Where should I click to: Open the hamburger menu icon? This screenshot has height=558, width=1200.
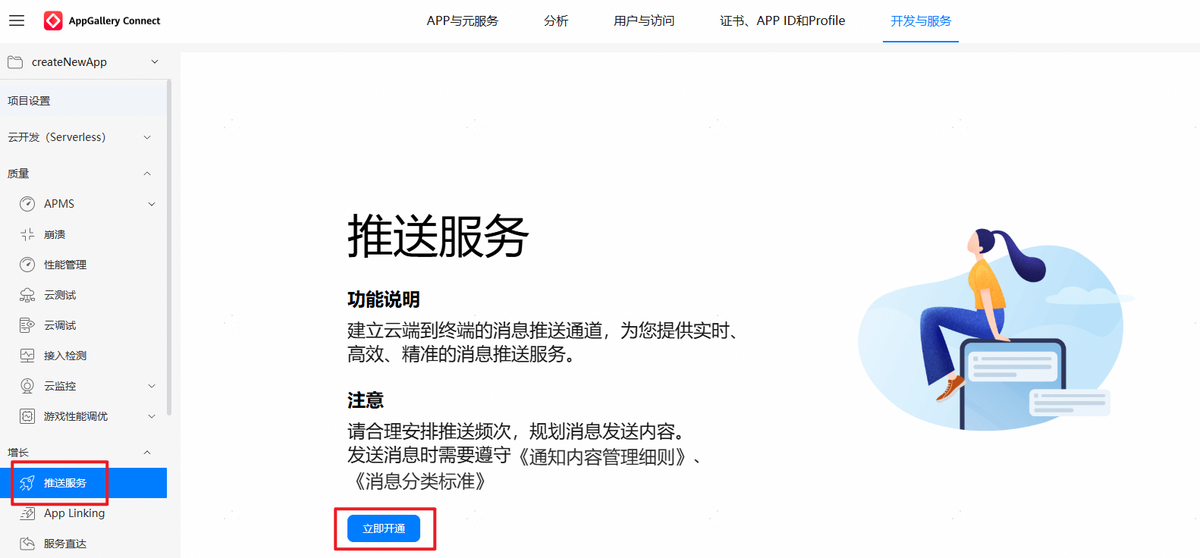click(16, 21)
